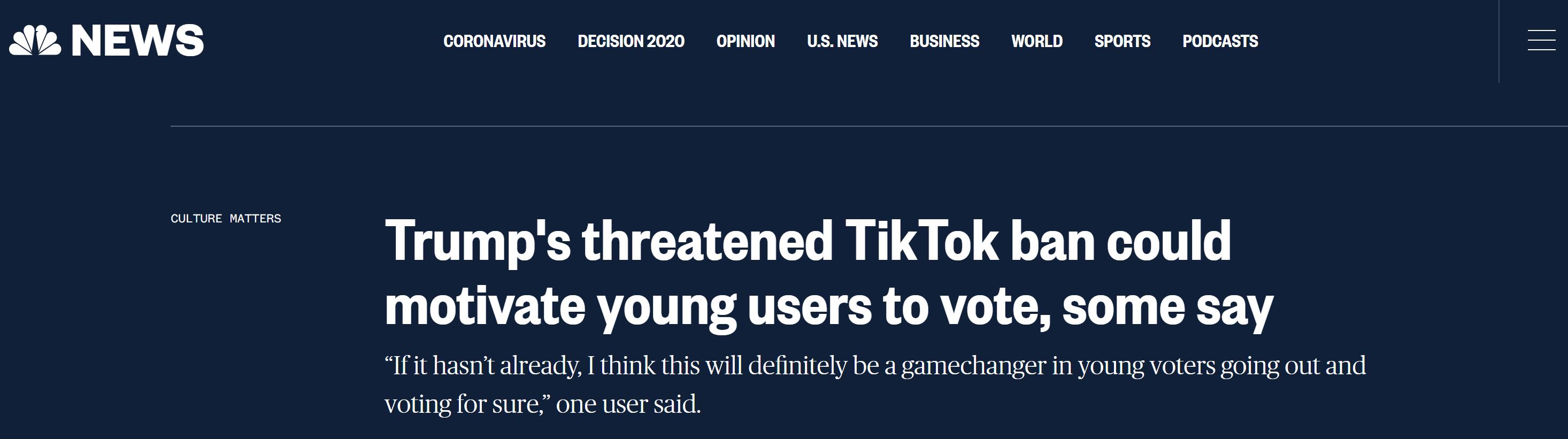Image resolution: width=1568 pixels, height=439 pixels.
Task: Click "one user said" text
Action: click(628, 404)
